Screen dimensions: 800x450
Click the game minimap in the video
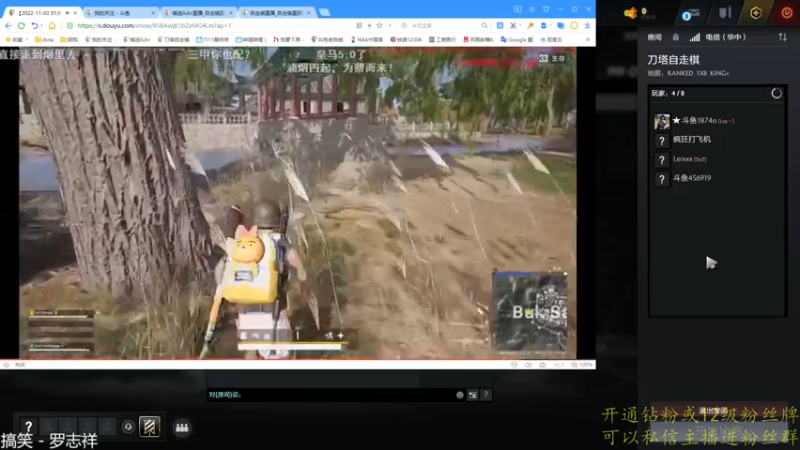(x=530, y=312)
